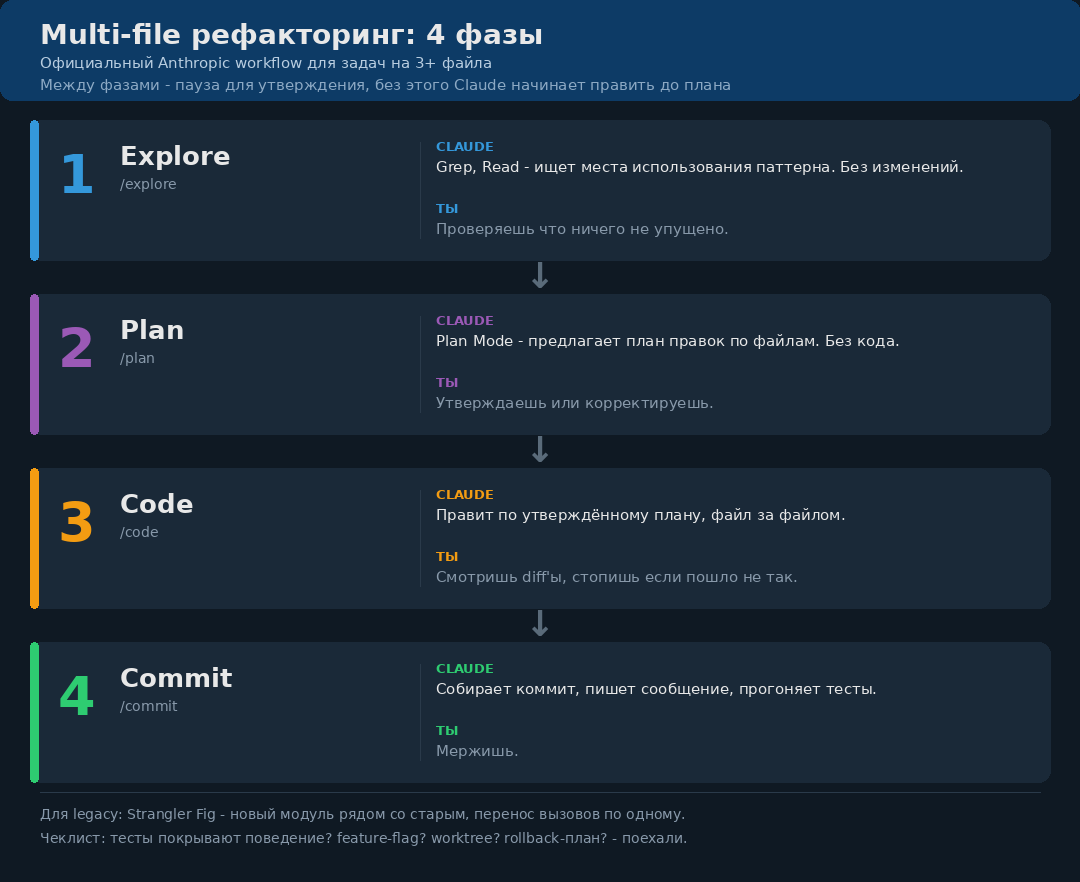Click the "/commit" command text
Image resolution: width=1080 pixels, height=882 pixels.
(x=149, y=706)
